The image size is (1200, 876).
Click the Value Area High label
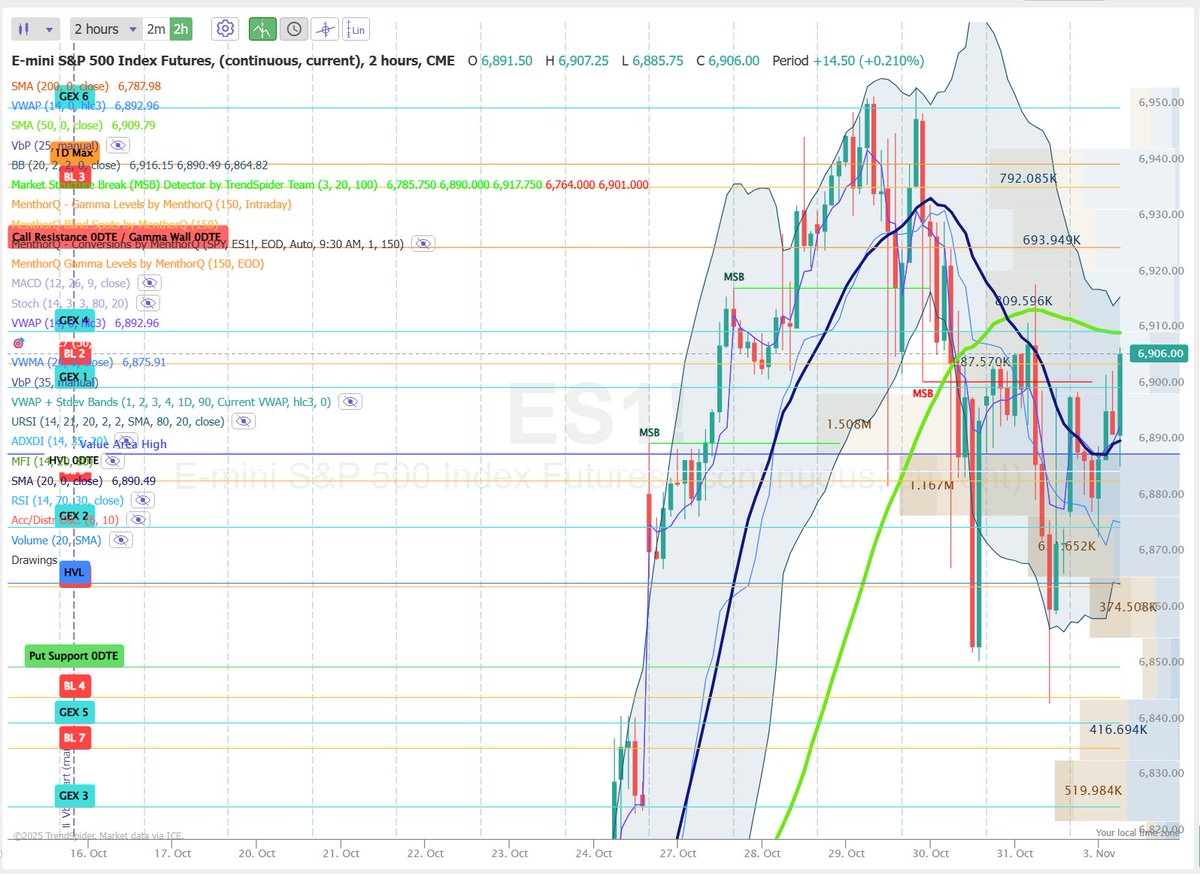(x=123, y=444)
